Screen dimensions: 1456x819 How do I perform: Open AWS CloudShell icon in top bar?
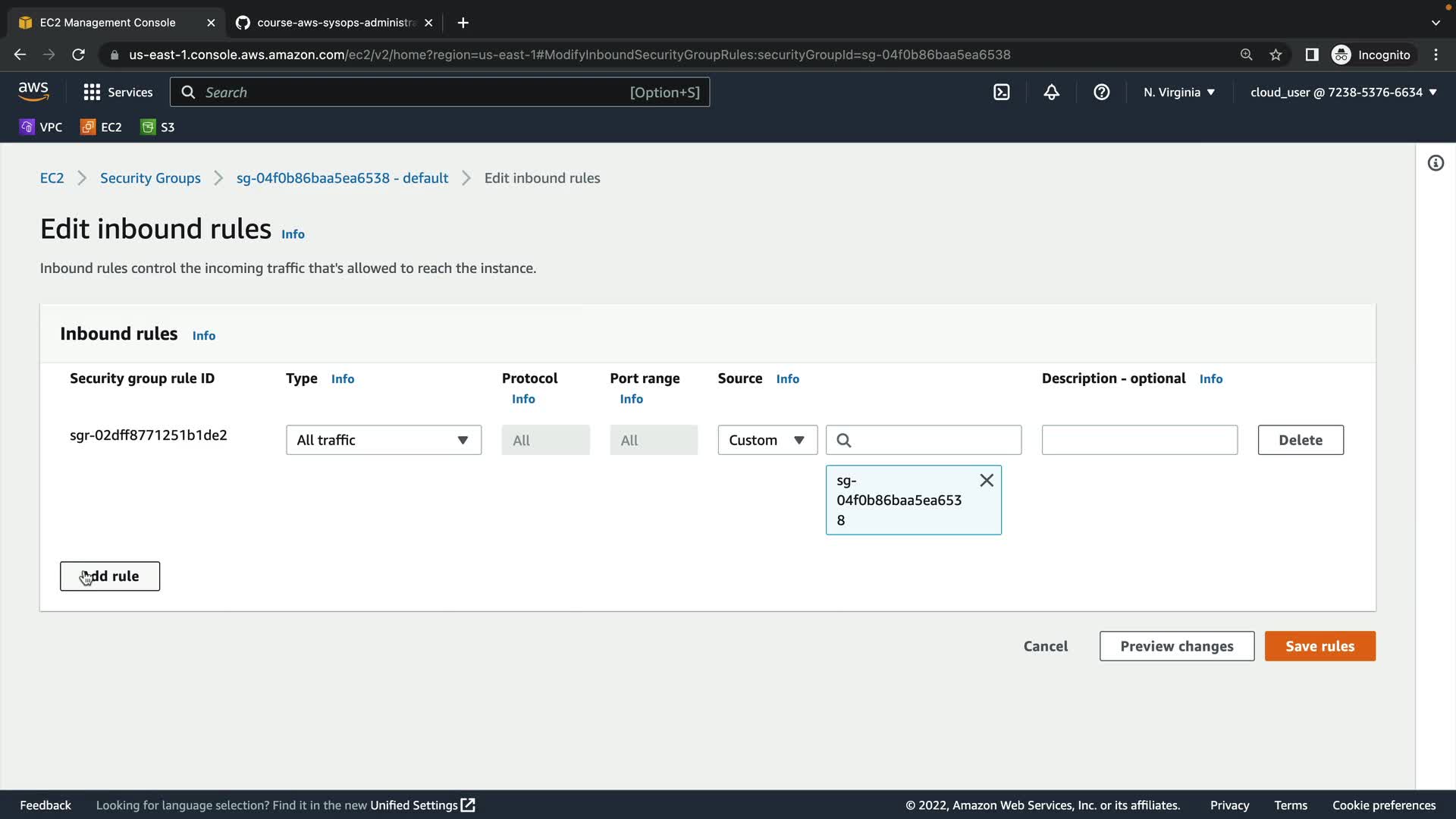click(x=1001, y=92)
